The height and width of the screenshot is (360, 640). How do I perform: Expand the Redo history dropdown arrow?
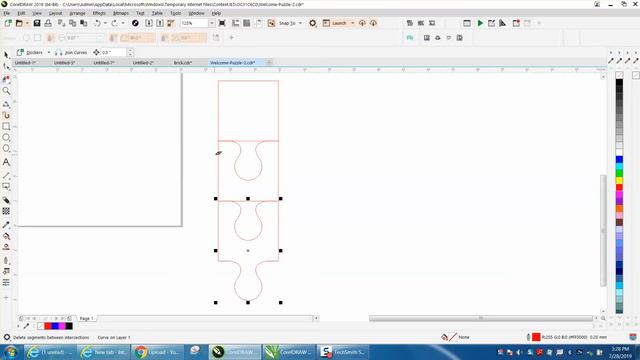122,23
